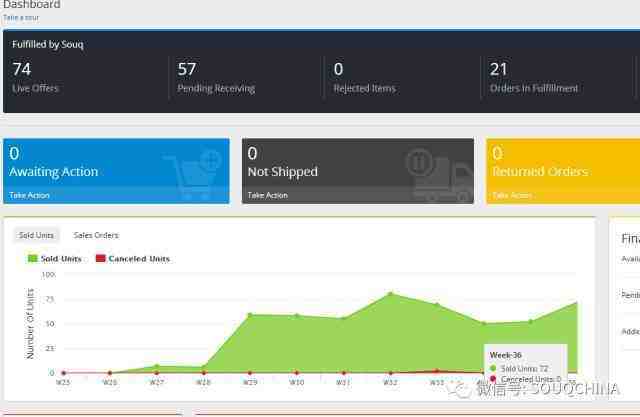
Task: Open the 57 Pending Receiving stat
Action: 216,78
